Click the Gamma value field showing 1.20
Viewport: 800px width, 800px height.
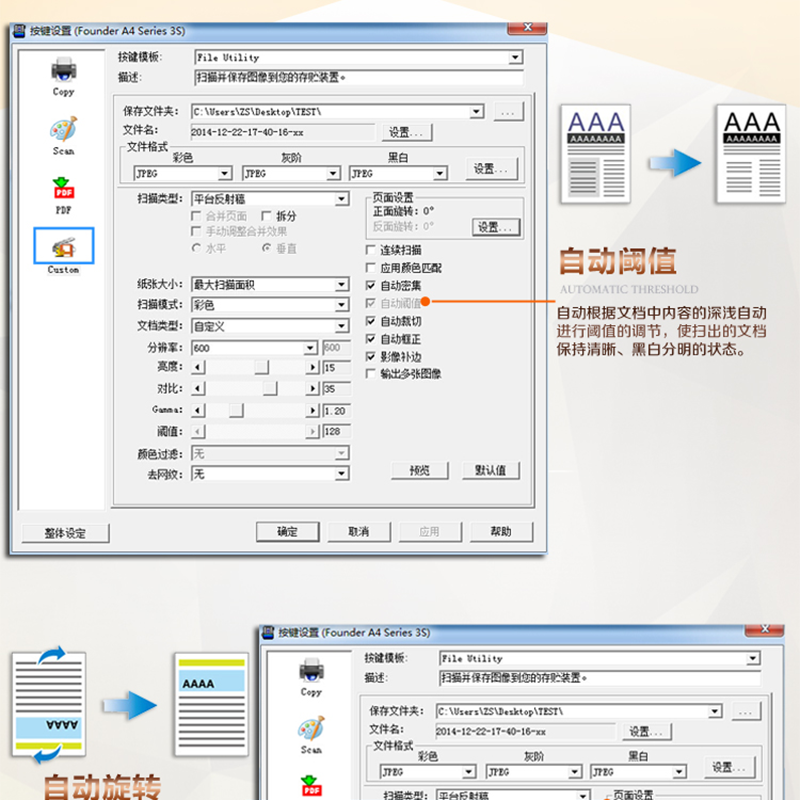[x=335, y=410]
